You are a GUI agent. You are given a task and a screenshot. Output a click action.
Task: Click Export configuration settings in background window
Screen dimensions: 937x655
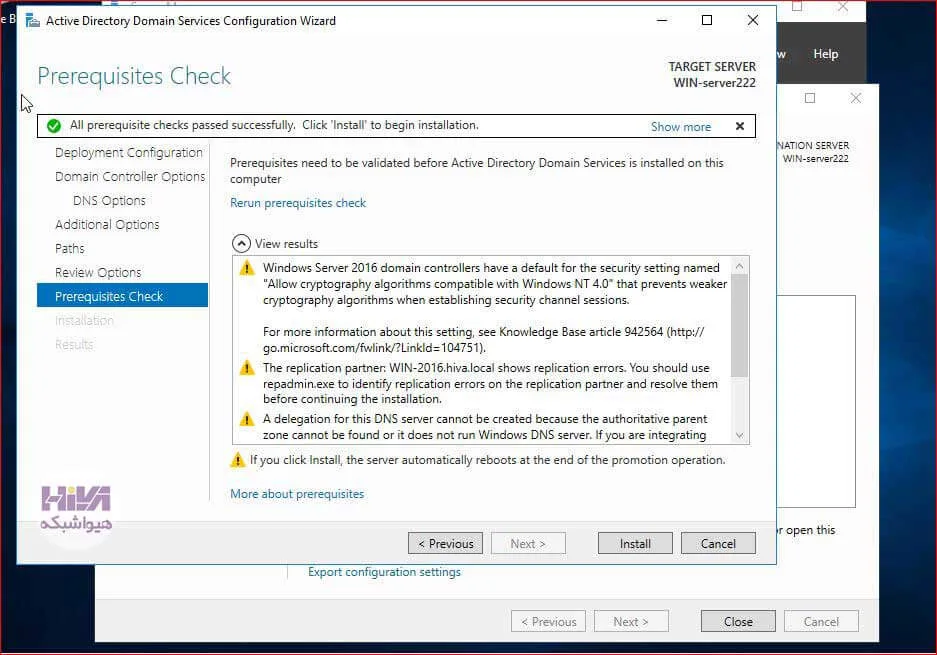tap(384, 571)
